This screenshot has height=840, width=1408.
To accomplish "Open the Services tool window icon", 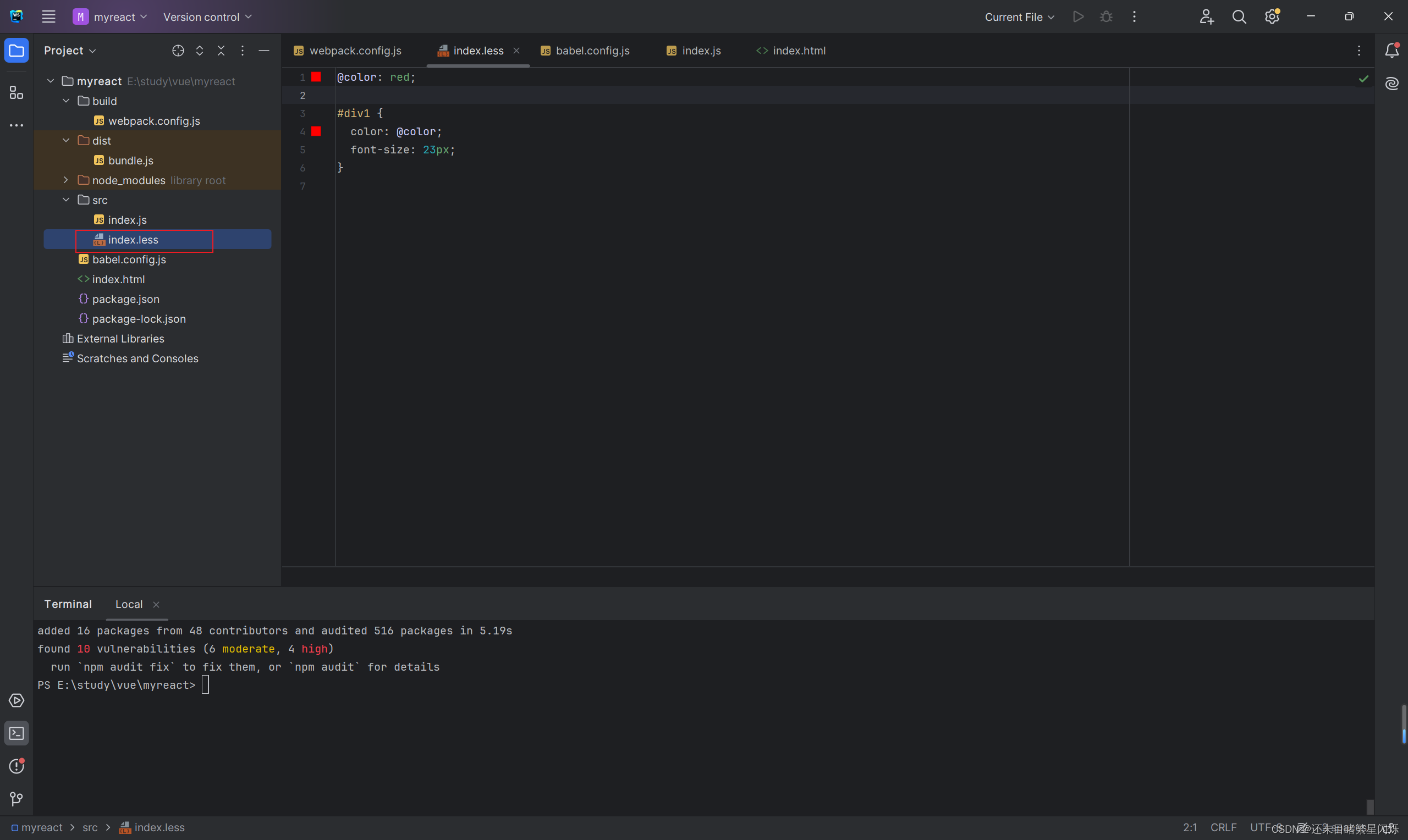I will pos(16,700).
